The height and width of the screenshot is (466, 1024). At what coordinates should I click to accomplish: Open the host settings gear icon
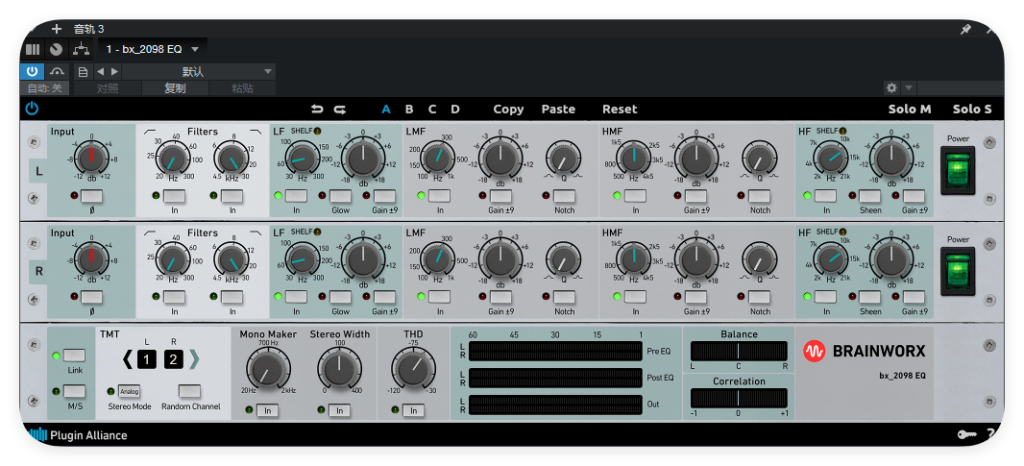click(891, 87)
